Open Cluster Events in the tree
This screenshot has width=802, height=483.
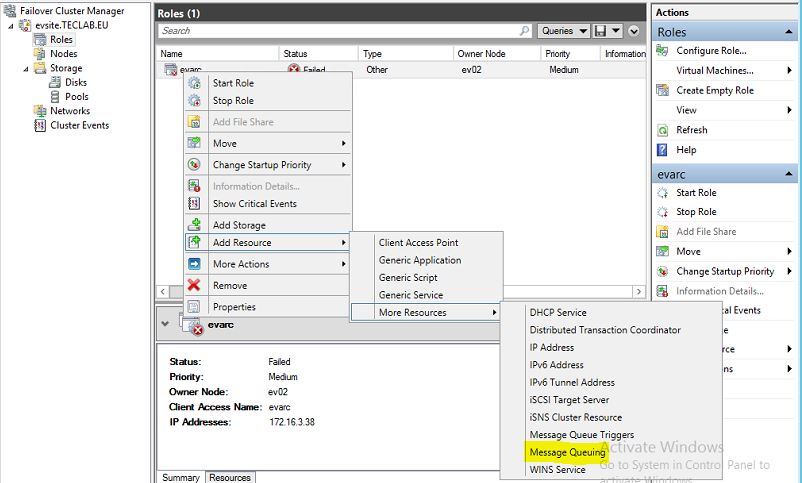79,125
